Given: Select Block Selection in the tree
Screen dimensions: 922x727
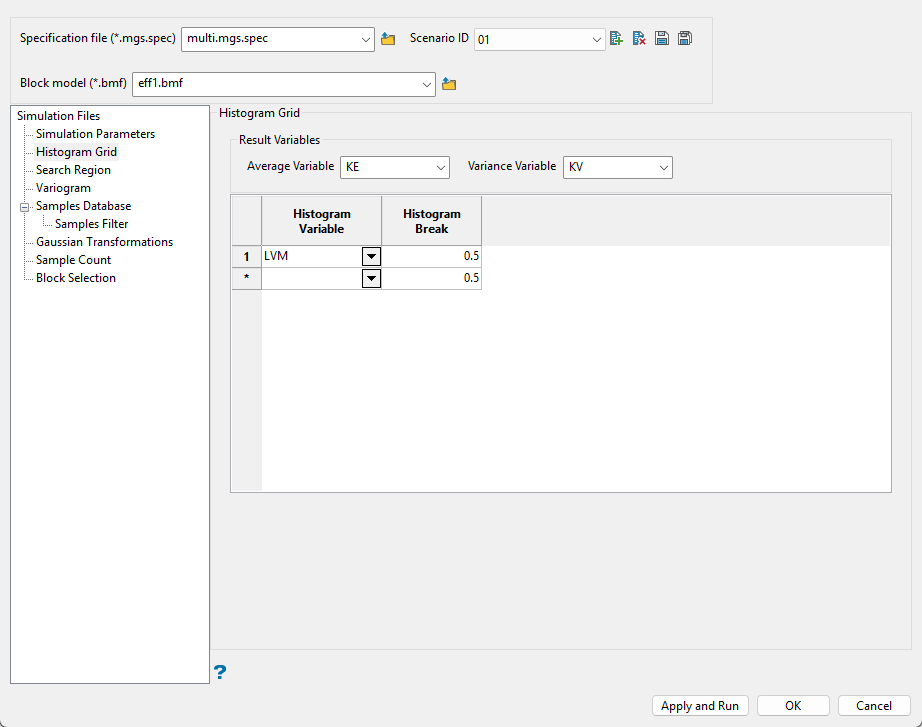Looking at the screenshot, I should (x=76, y=278).
